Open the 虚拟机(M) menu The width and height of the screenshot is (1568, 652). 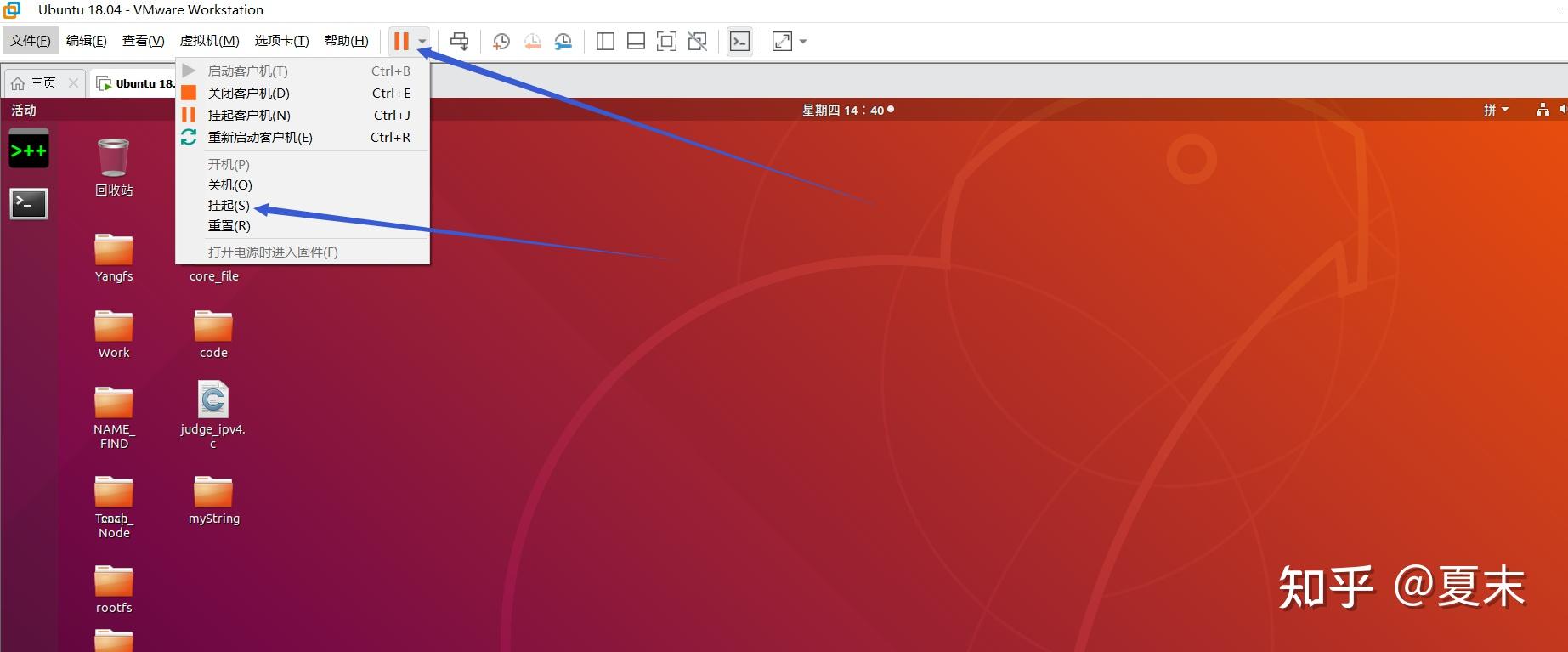(x=210, y=41)
